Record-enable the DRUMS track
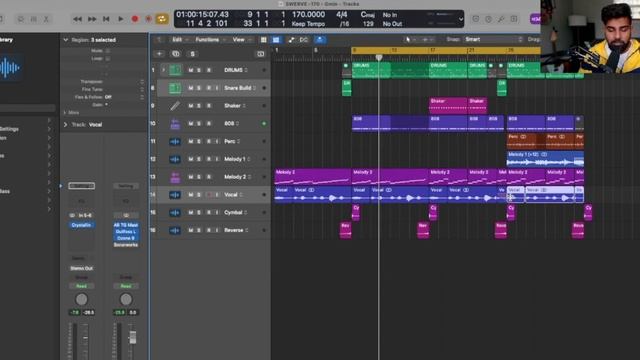Image resolution: width=640 pixels, height=360 pixels. (x=209, y=70)
